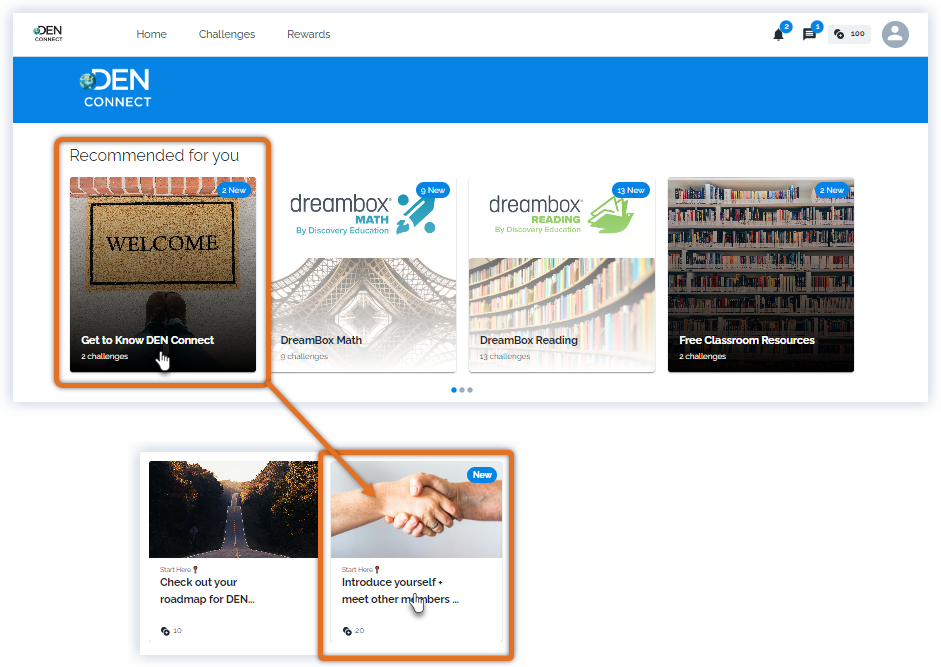This screenshot has width=941, height=667.
Task: Open the DreamBox Math card
Action: point(362,274)
